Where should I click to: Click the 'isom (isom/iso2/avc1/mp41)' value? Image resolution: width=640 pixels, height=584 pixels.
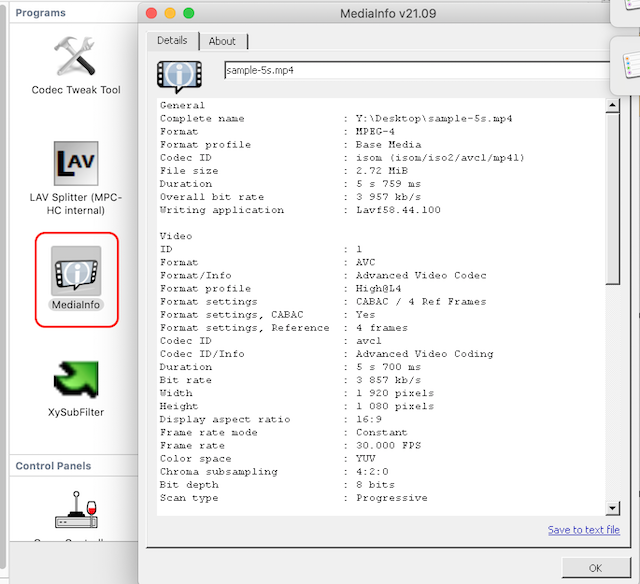coord(440,158)
